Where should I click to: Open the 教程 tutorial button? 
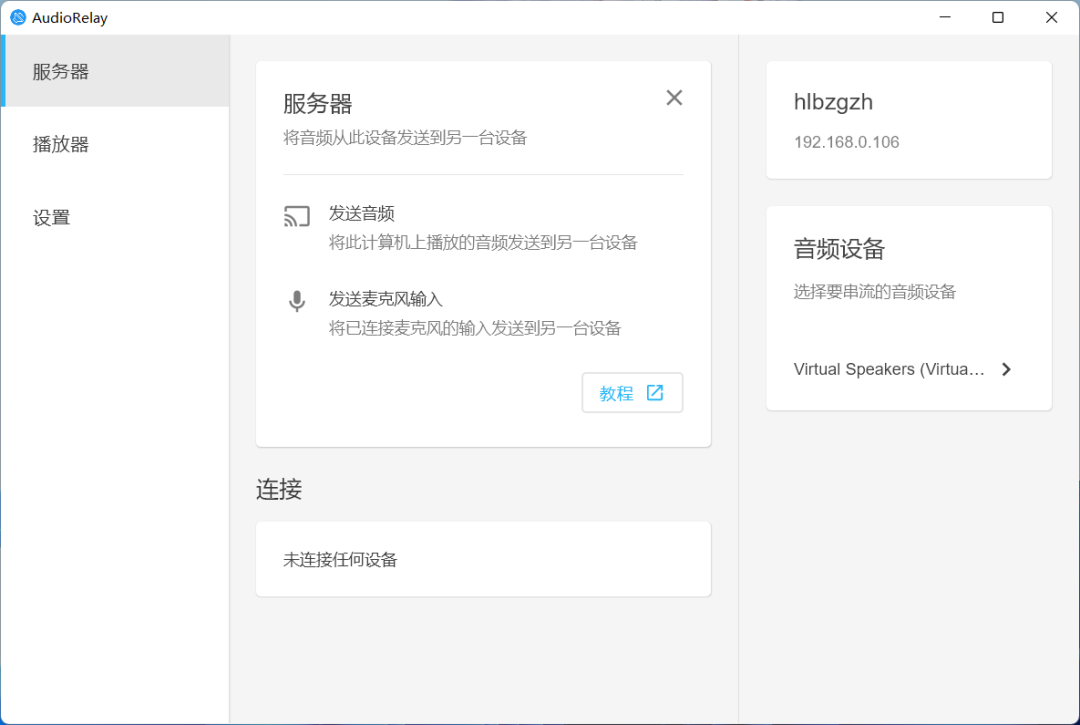coord(632,392)
